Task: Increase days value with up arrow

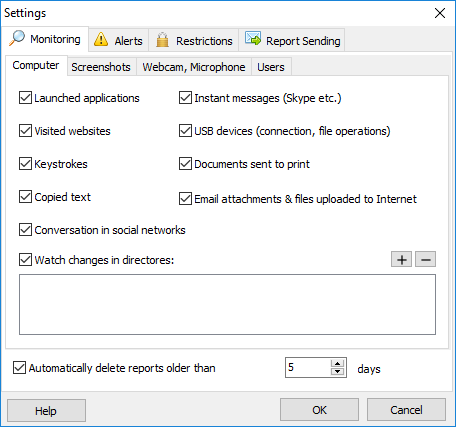Action: 337,363
